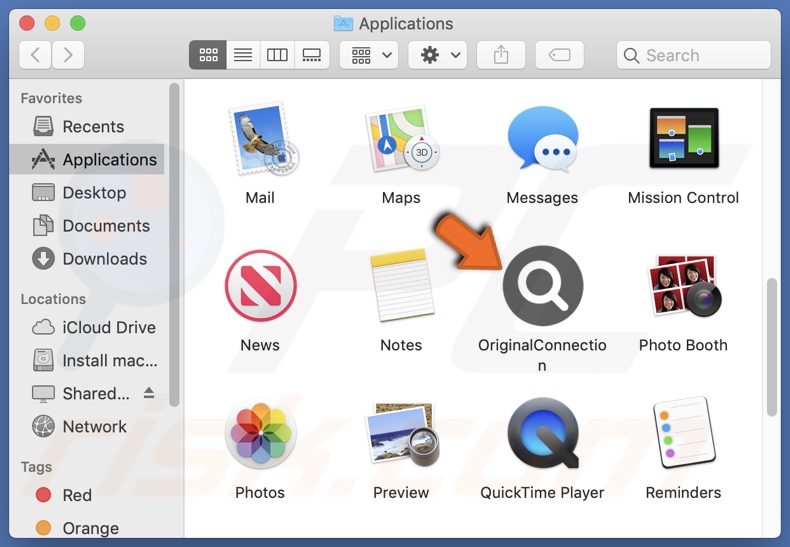Open the Preview application icon
Image resolution: width=790 pixels, height=547 pixels.
pyautogui.click(x=402, y=433)
